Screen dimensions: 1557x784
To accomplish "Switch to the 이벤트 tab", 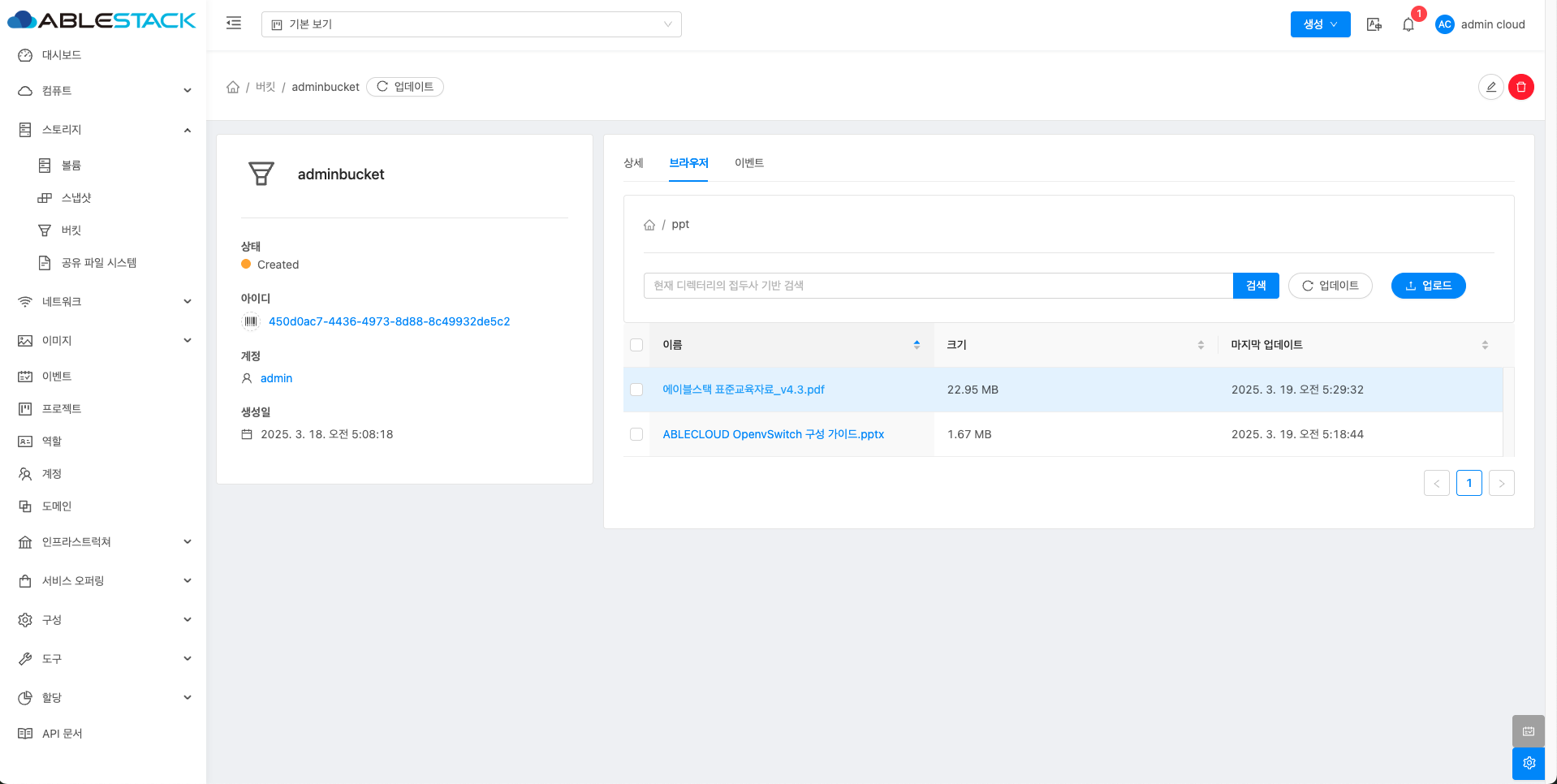I will [x=748, y=163].
